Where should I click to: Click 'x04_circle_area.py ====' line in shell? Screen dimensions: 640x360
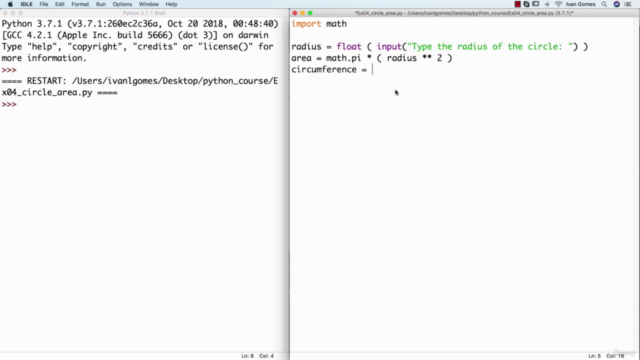coord(60,93)
